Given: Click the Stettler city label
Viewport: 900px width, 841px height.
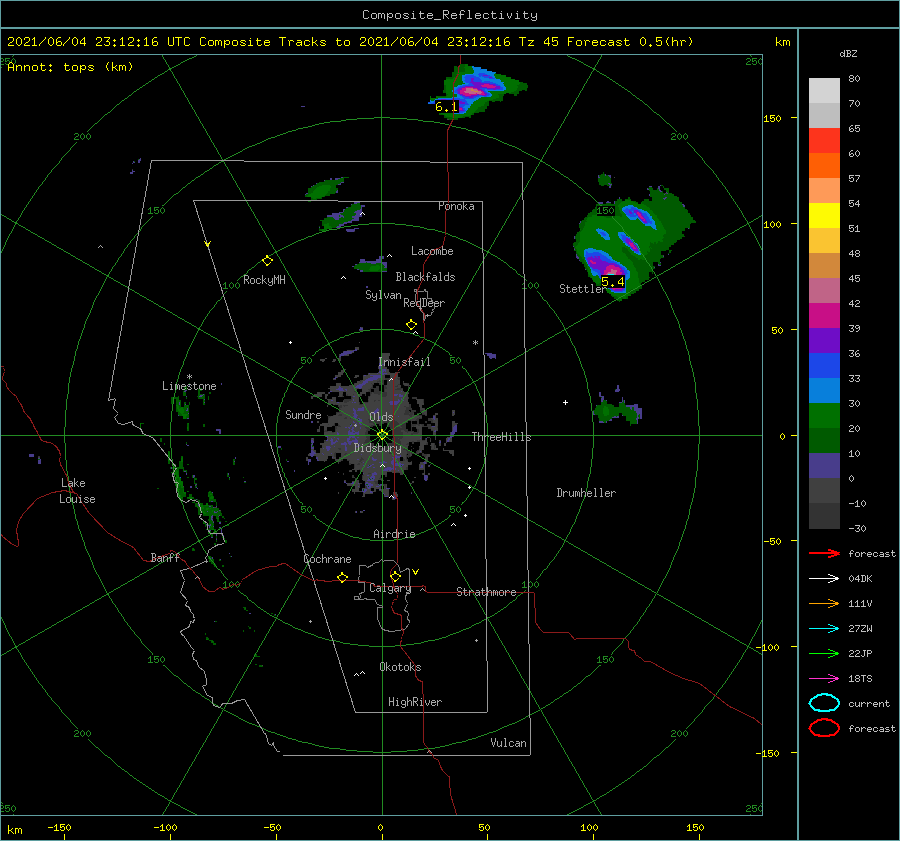Looking at the screenshot, I should pyautogui.click(x=583, y=289).
